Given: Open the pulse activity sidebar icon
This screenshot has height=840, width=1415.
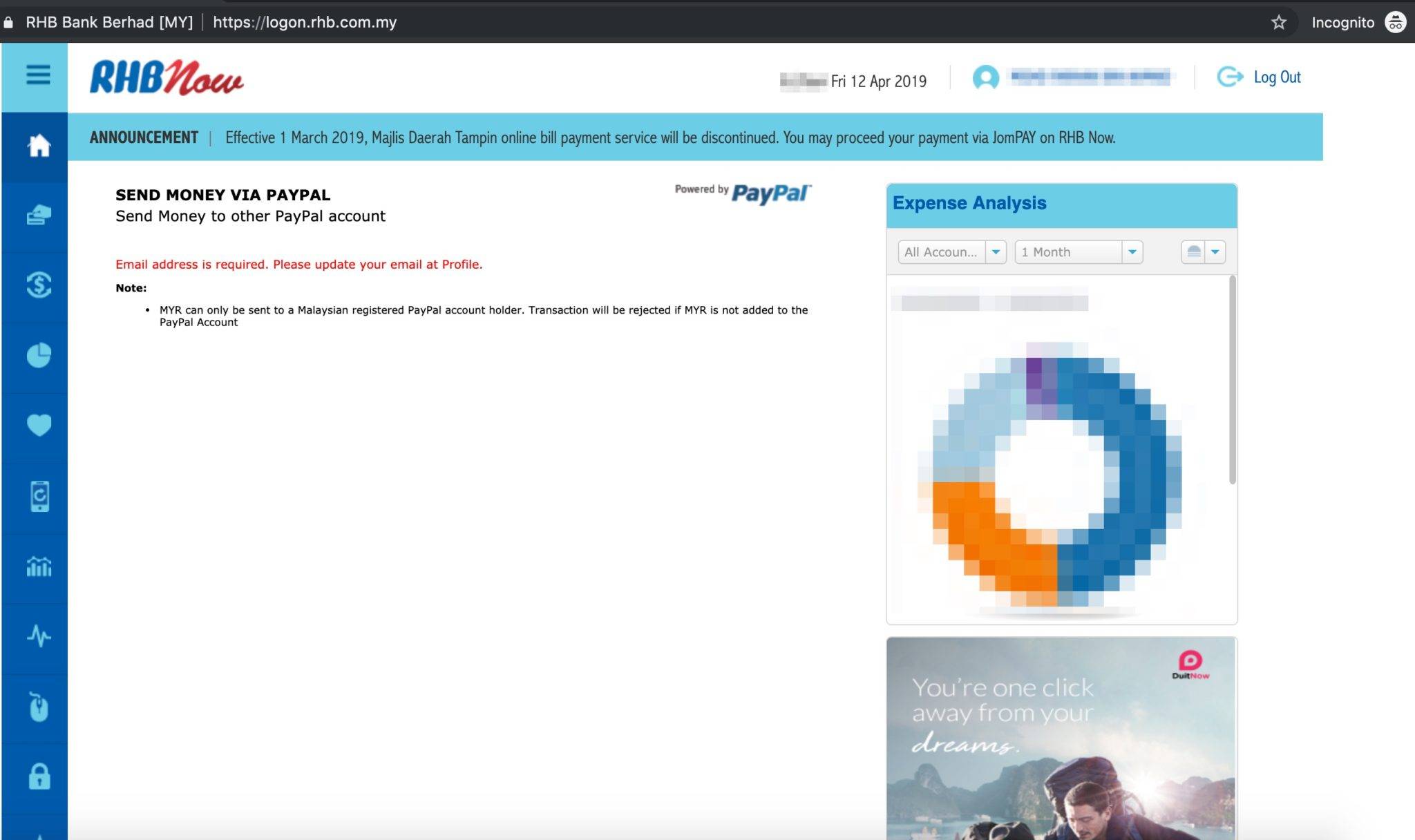Looking at the screenshot, I should 39,636.
